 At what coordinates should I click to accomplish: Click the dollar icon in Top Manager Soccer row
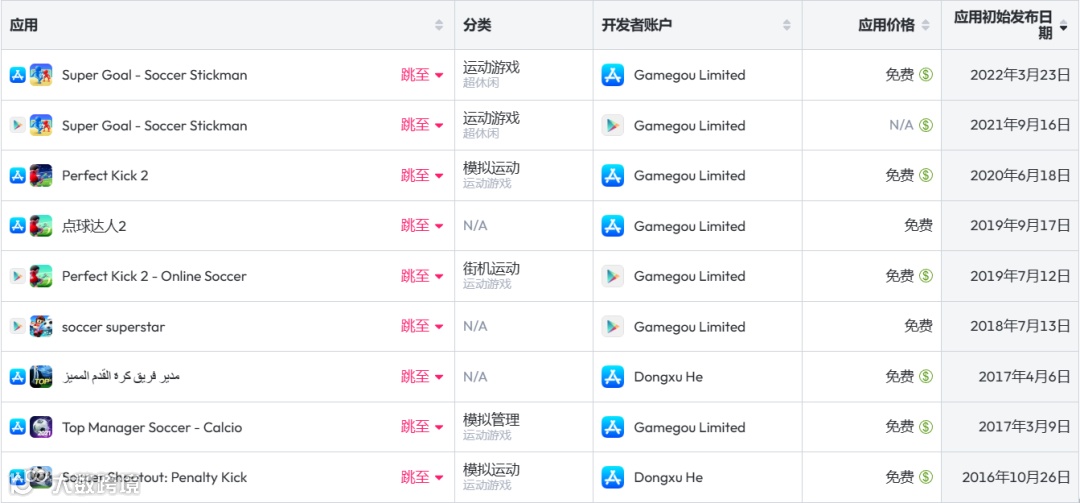(926, 427)
